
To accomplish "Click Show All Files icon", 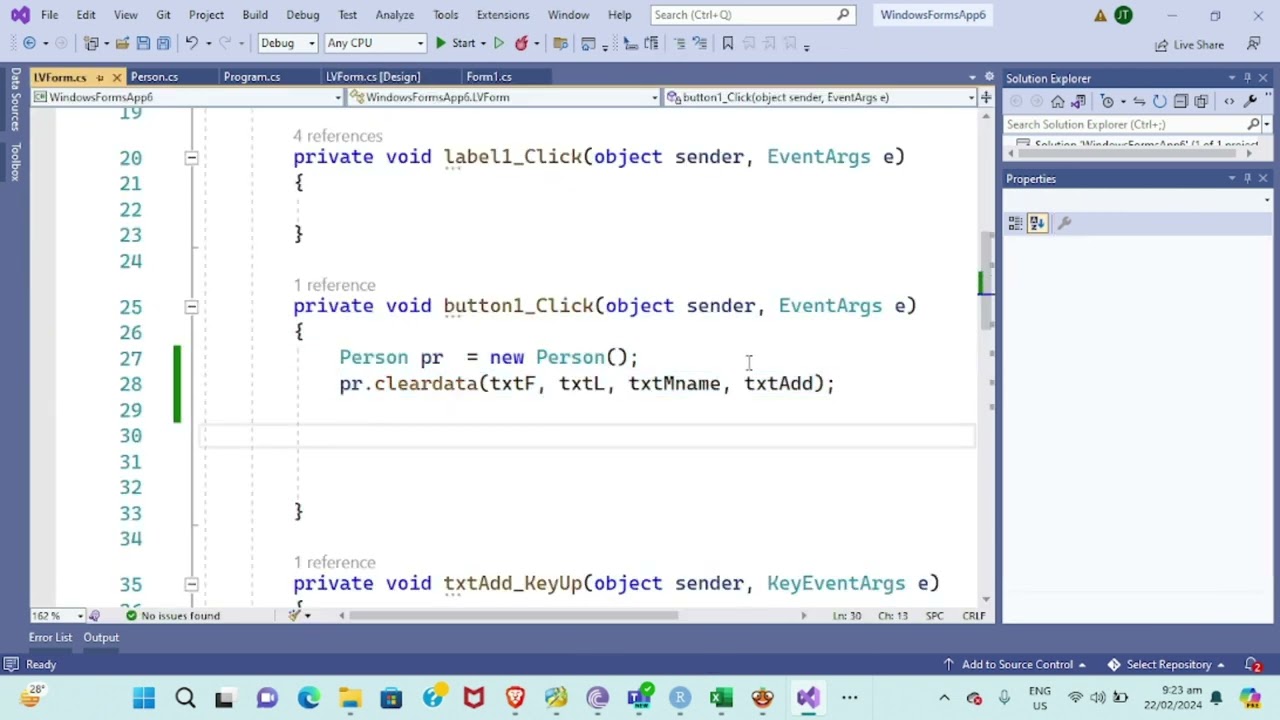I will click(x=1203, y=101).
